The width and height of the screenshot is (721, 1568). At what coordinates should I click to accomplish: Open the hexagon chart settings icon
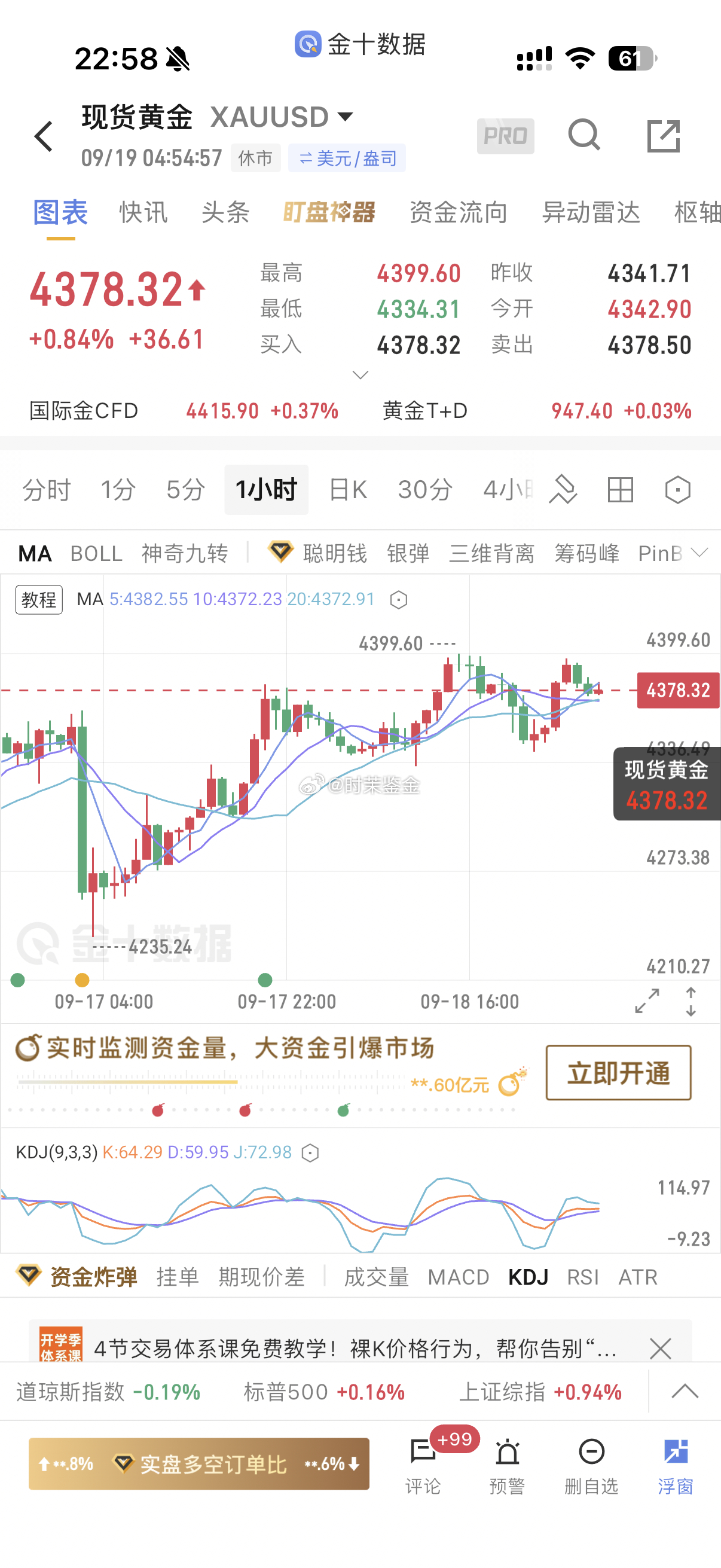pyautogui.click(x=677, y=489)
